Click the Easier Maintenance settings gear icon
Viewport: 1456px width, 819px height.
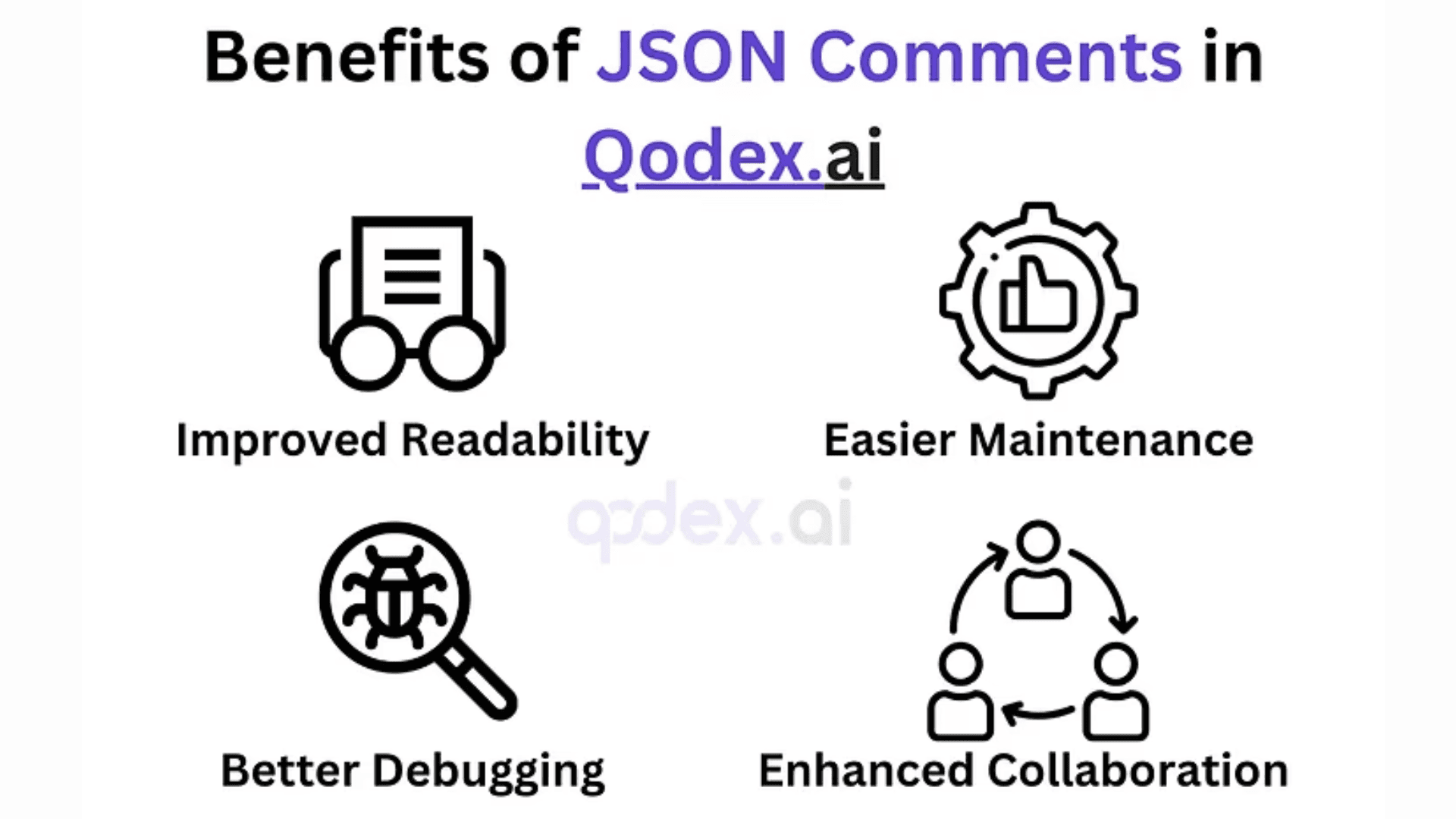1038,300
